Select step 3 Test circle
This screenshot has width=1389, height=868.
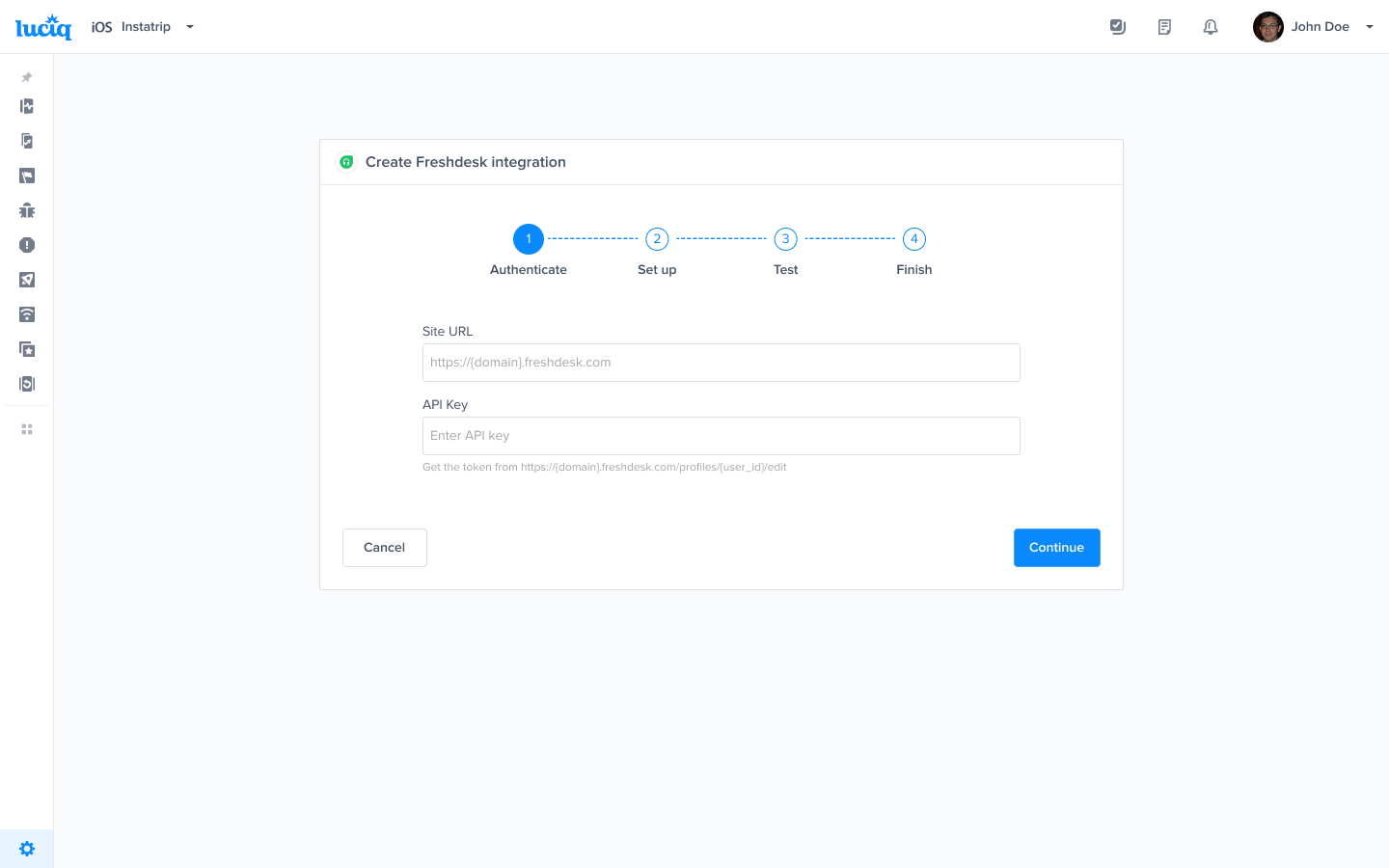786,239
